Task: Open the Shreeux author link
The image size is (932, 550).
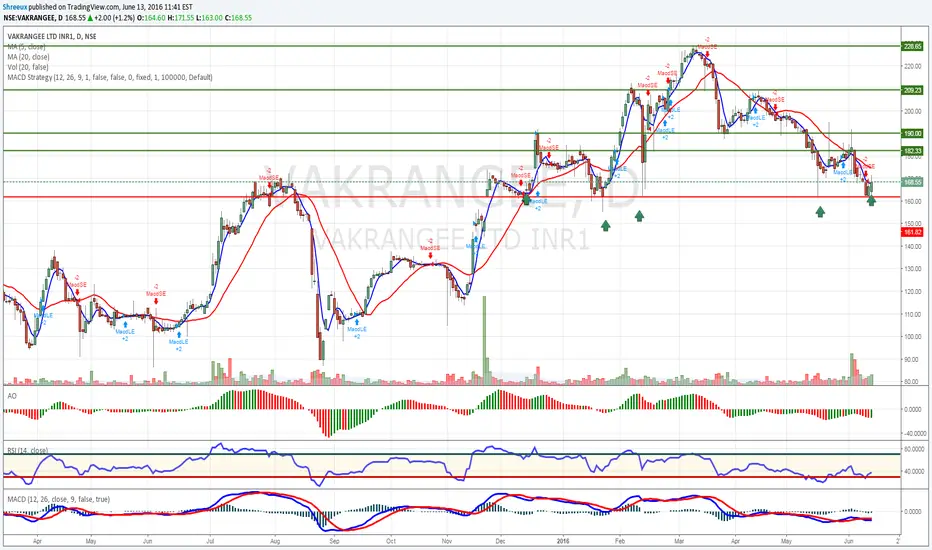Action: [15, 7]
